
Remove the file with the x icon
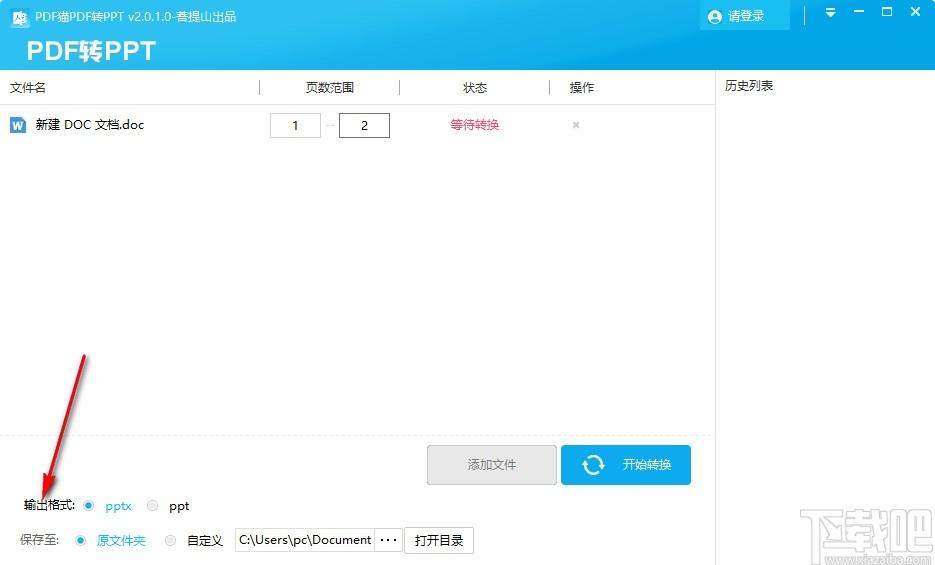coord(576,125)
